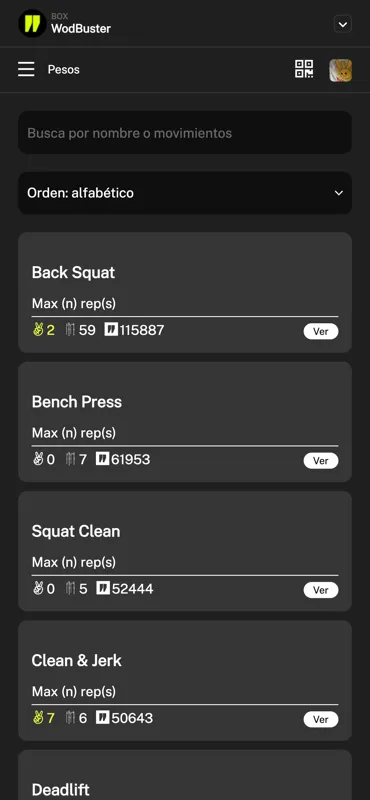Open the user profile avatar
Viewport: 370px width, 800px height.
340,70
